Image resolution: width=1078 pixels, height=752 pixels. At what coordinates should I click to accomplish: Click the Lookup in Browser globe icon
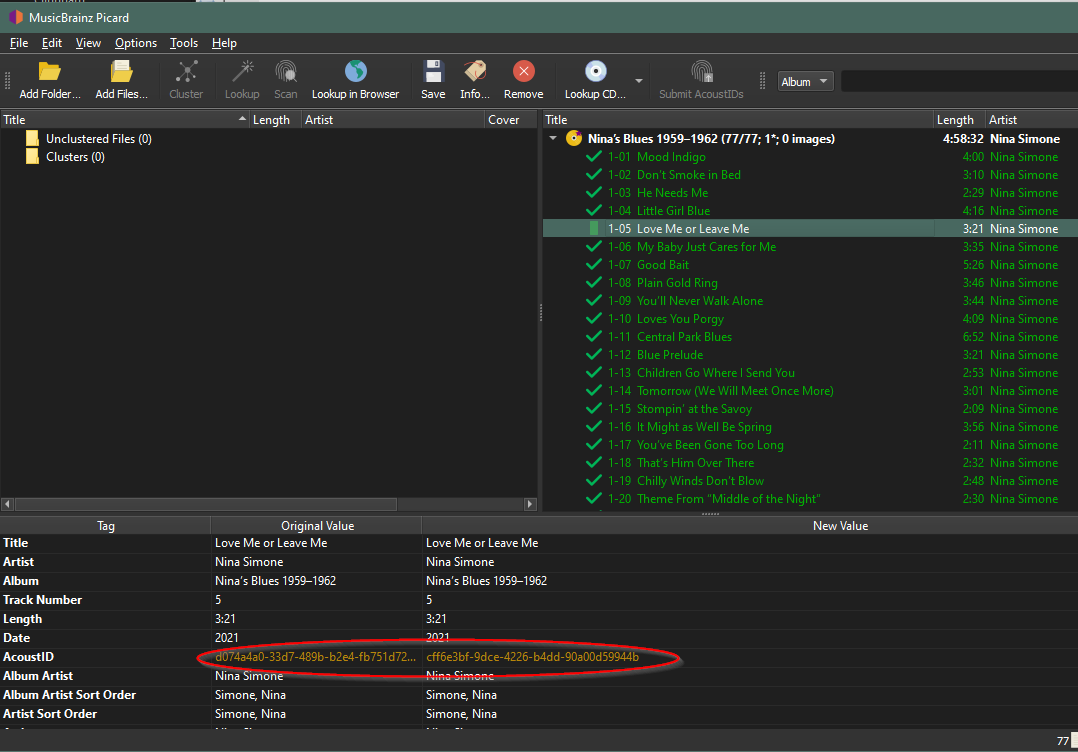coord(355,73)
